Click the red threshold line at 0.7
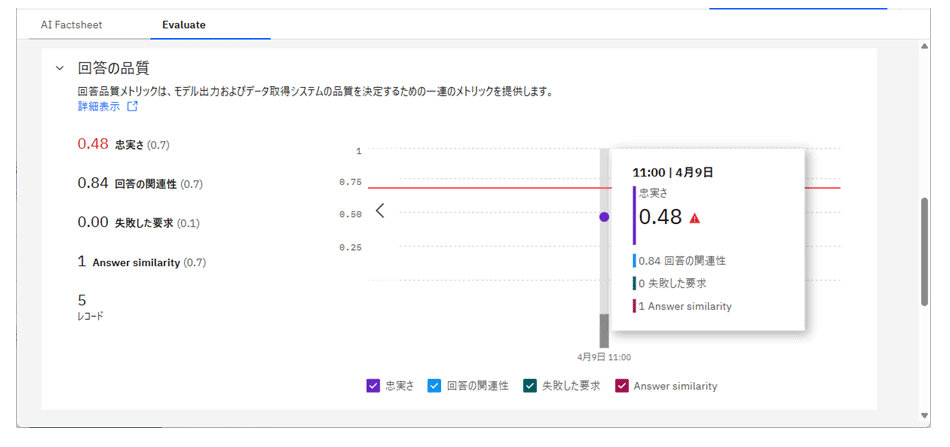This screenshot has height=447, width=950. (480, 187)
